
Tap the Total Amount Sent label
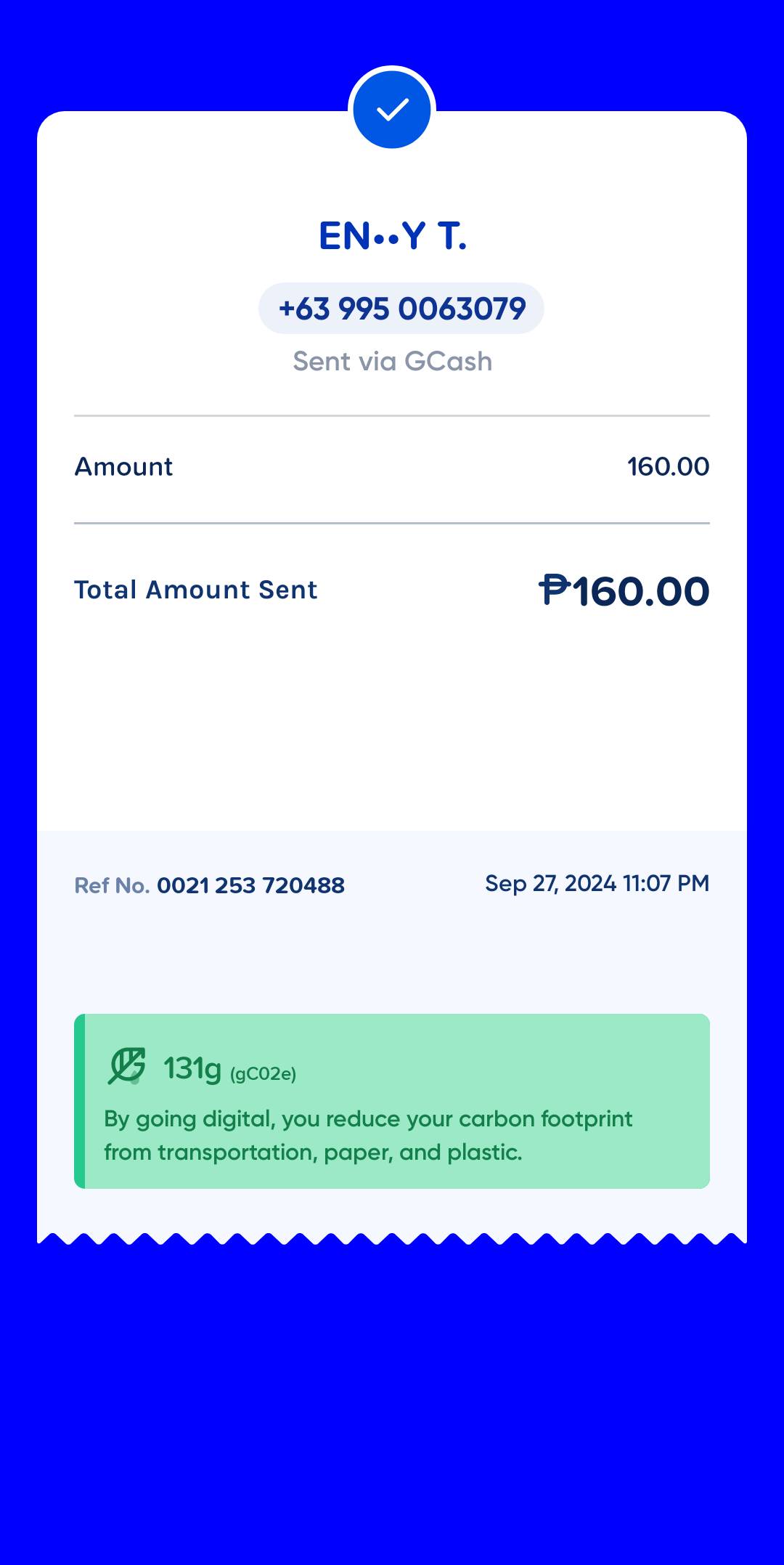coord(196,590)
